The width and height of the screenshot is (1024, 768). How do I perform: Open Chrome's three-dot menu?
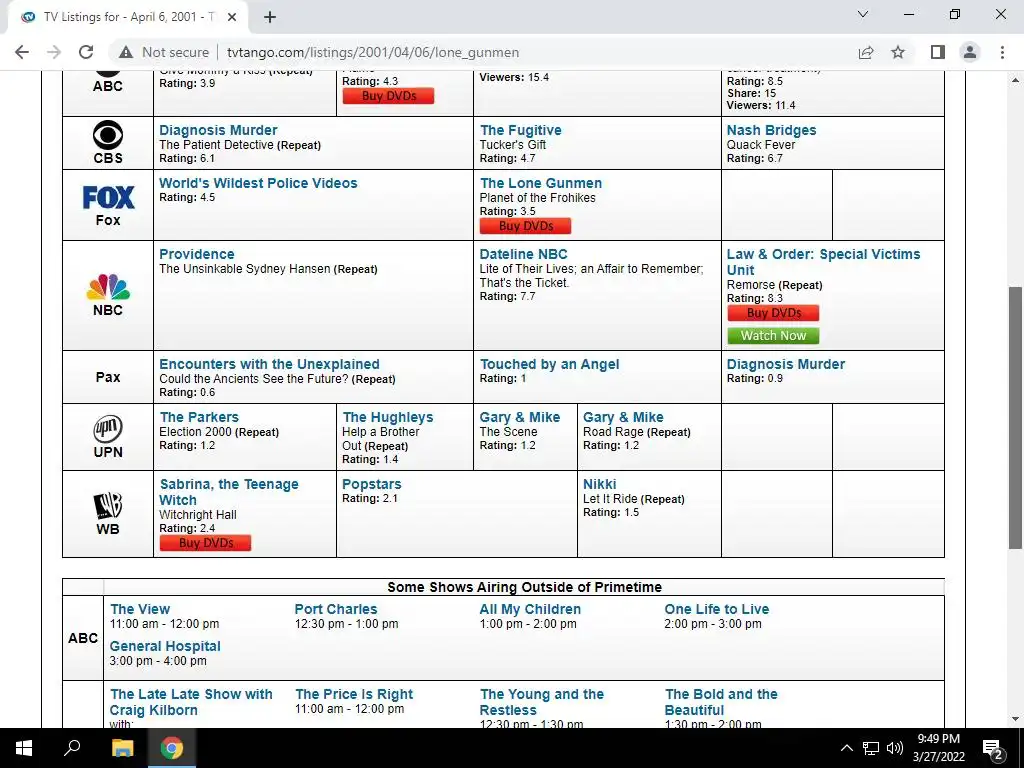[x=1002, y=52]
